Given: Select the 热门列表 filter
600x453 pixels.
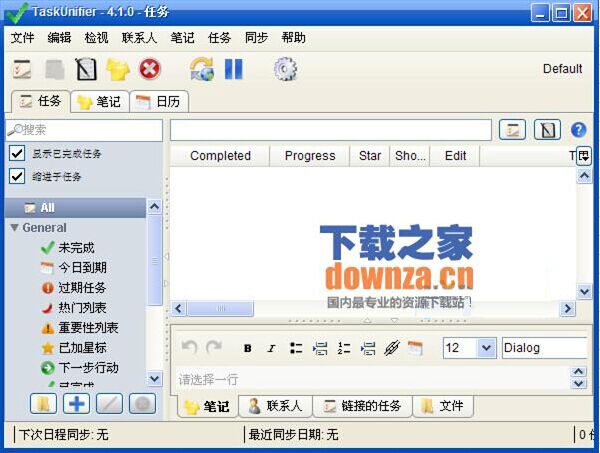Looking at the screenshot, I should [73, 308].
